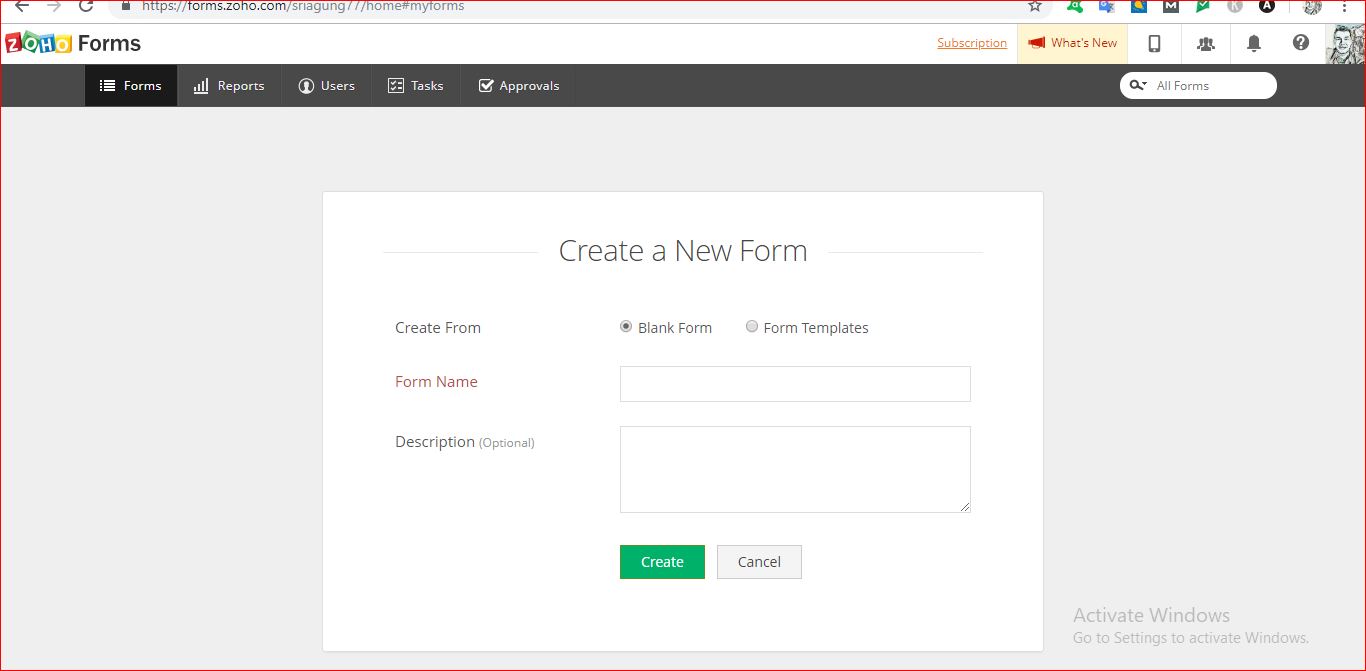This screenshot has width=1366, height=671.
Task: Switch to the Forms tab
Action: [x=131, y=86]
